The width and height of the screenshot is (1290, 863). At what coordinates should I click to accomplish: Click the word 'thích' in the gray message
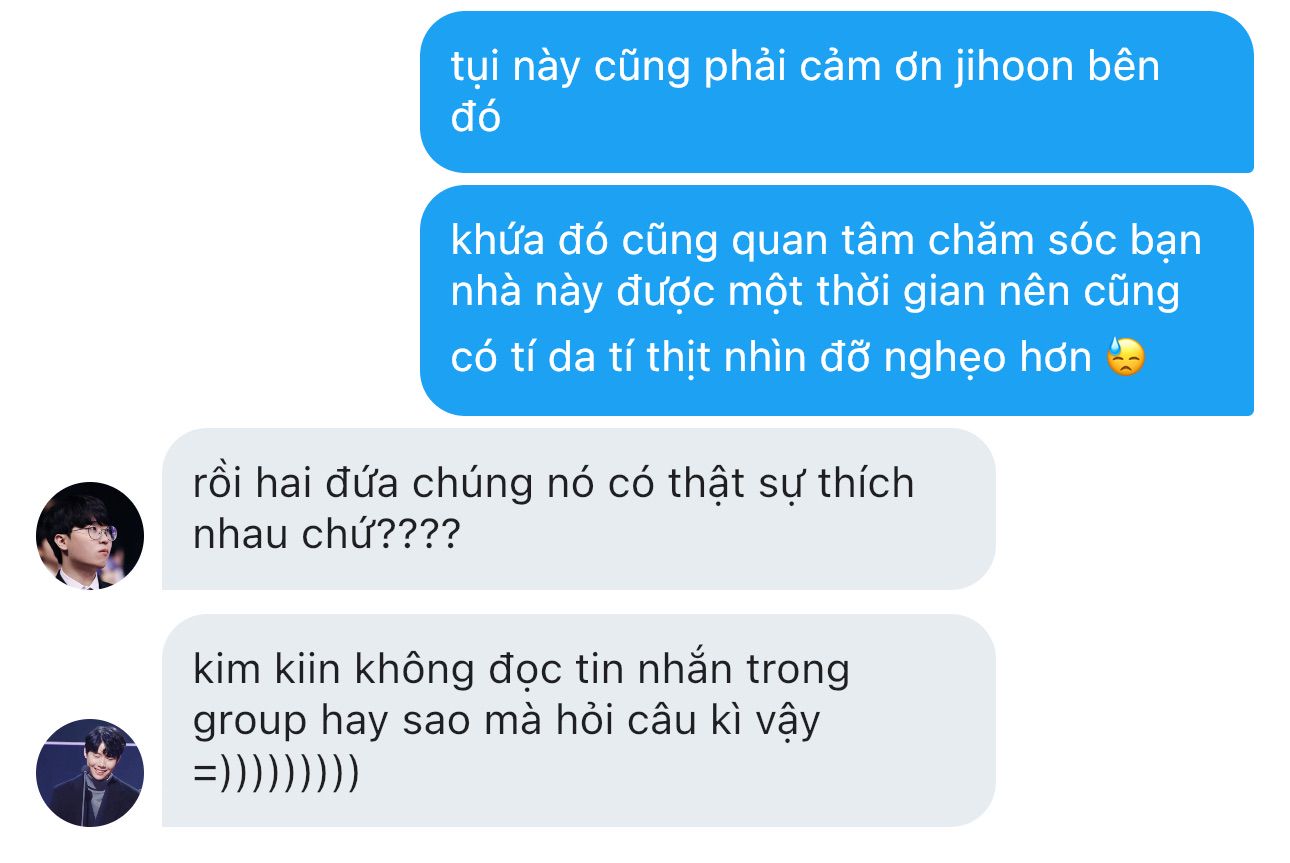(866, 484)
